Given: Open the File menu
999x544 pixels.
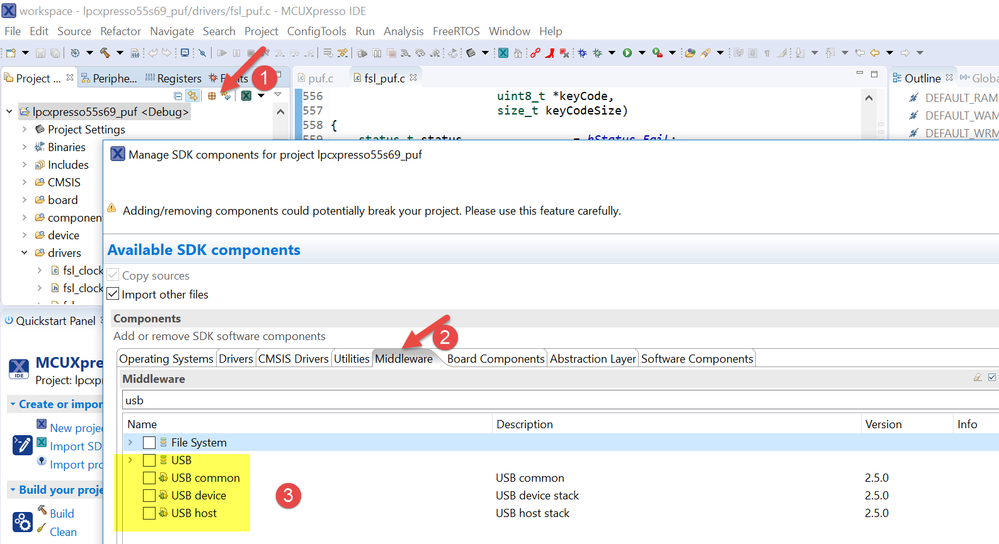Looking at the screenshot, I should [x=12, y=31].
